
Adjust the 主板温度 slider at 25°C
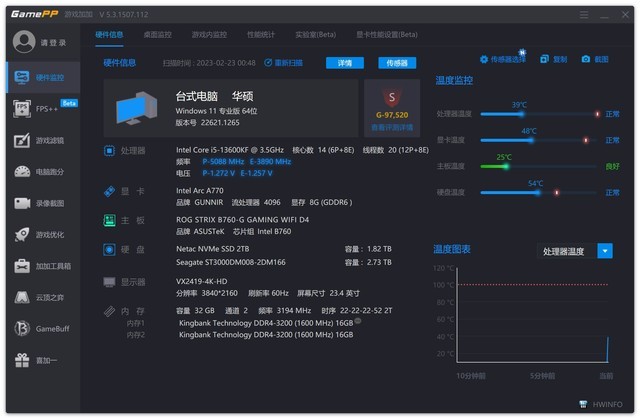(506, 166)
